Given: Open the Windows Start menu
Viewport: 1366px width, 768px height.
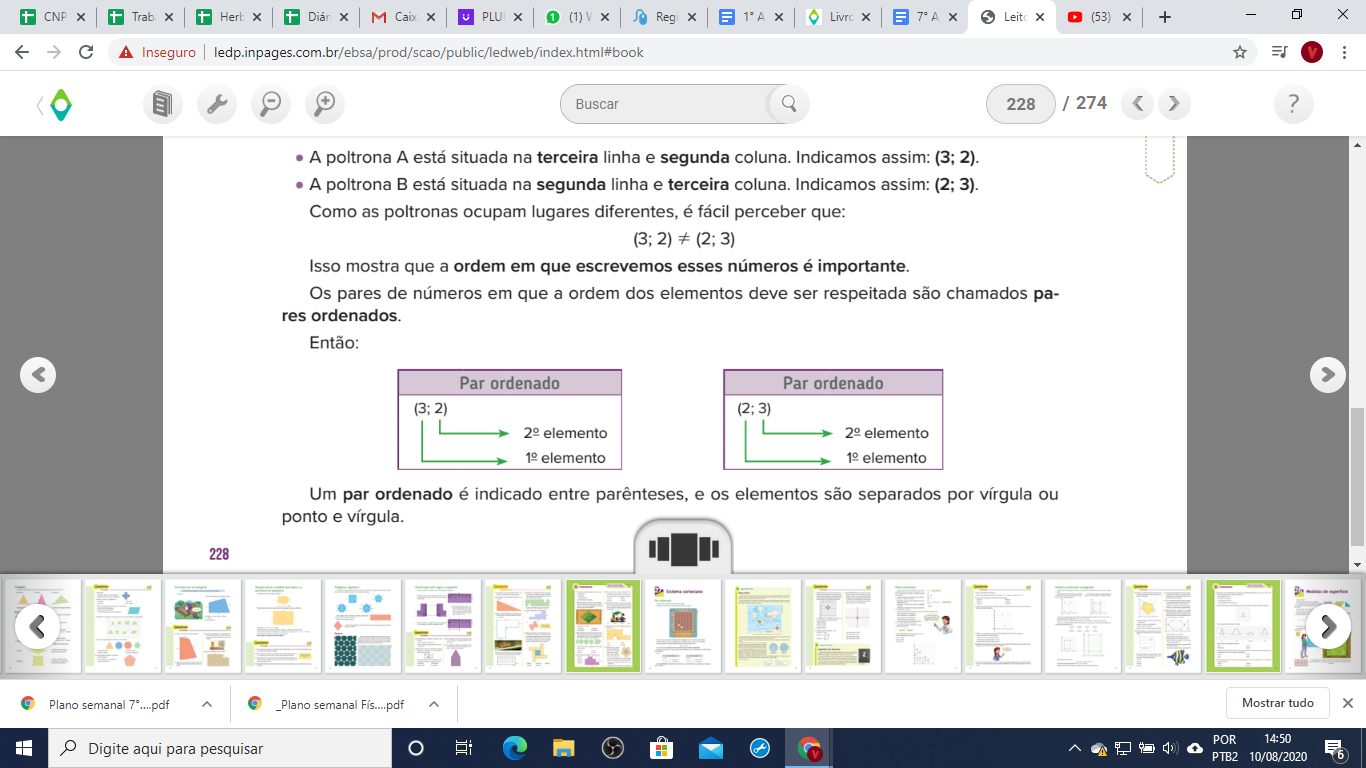Looking at the screenshot, I should [x=23, y=748].
